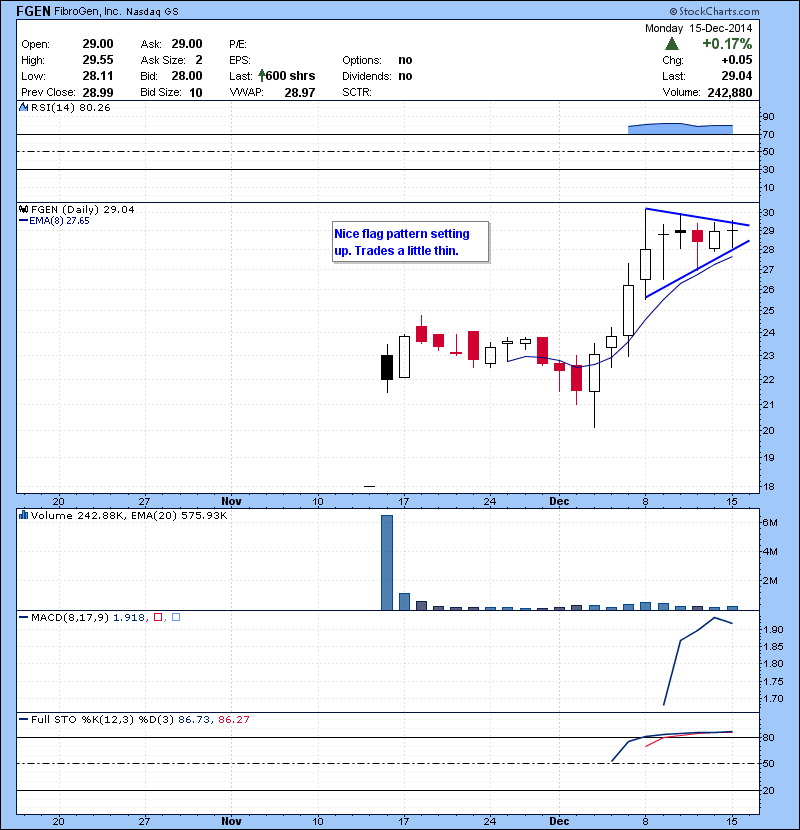This screenshot has width=800, height=830.
Task: Click the Low value 28.11
Action: 98,76
